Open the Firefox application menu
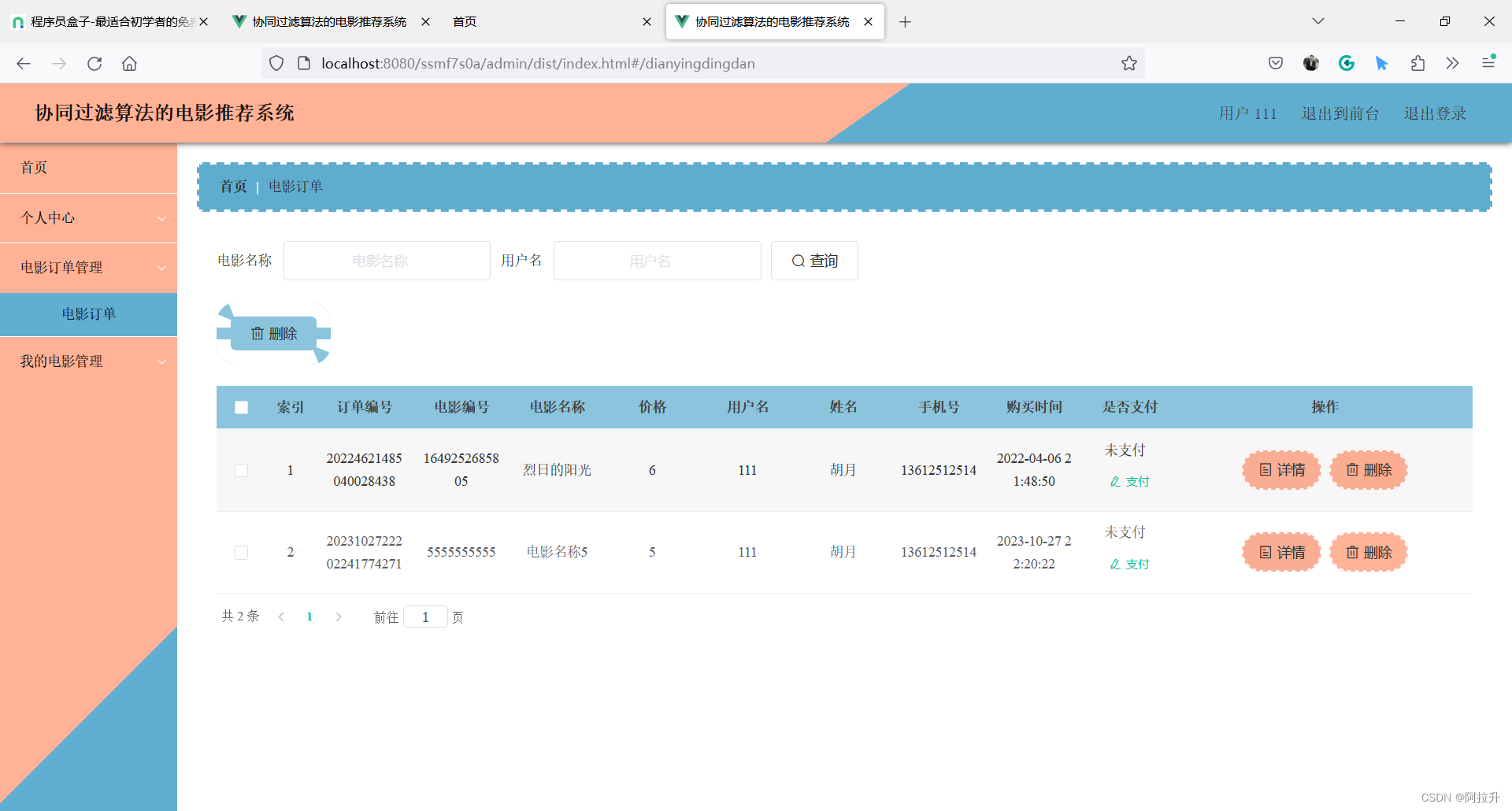Viewport: 1512px width, 811px height. tap(1488, 62)
